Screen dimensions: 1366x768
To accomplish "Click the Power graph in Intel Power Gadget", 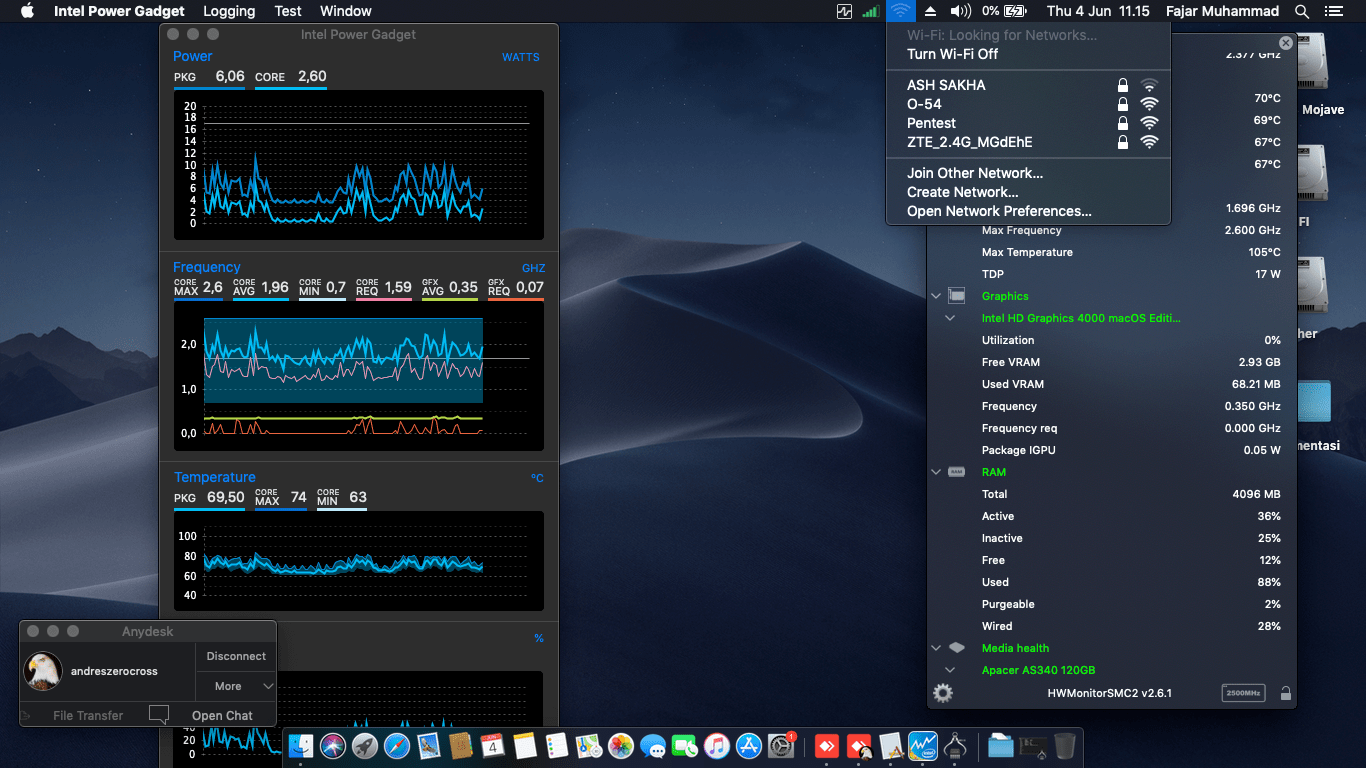I will pos(360,164).
